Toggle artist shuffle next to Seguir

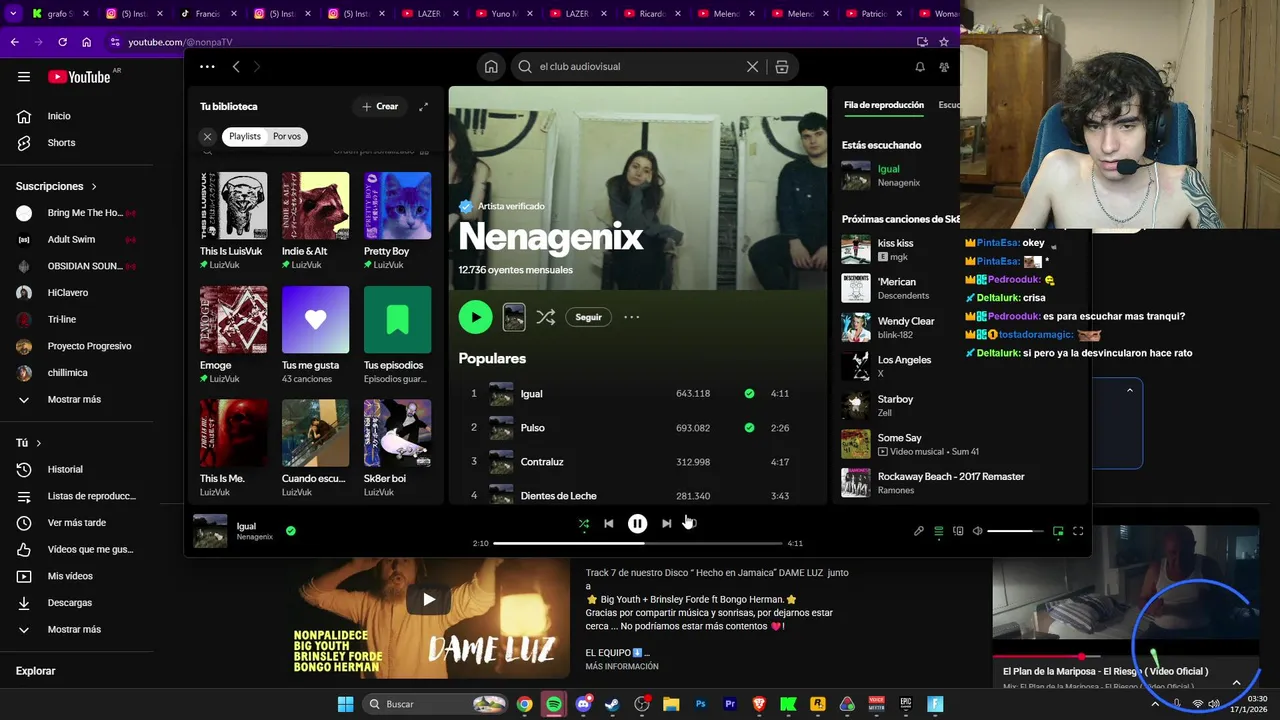pos(545,317)
